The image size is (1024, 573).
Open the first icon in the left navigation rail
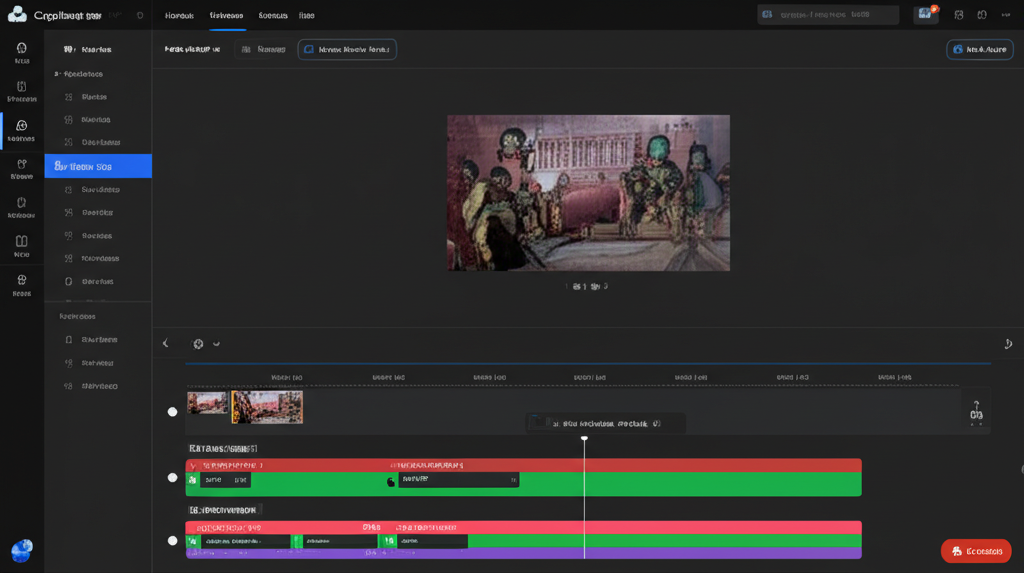coord(22,49)
